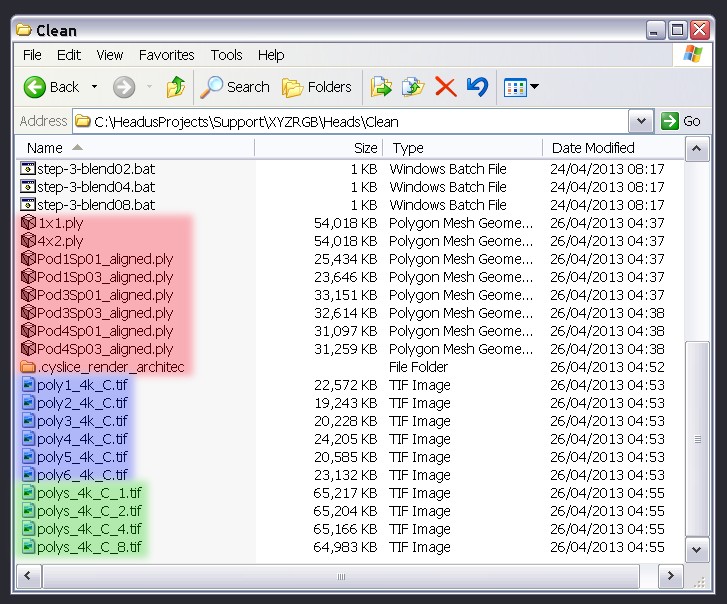Select Pod4Sp01_aligned.ply file name
The width and height of the screenshot is (727, 604).
105,331
